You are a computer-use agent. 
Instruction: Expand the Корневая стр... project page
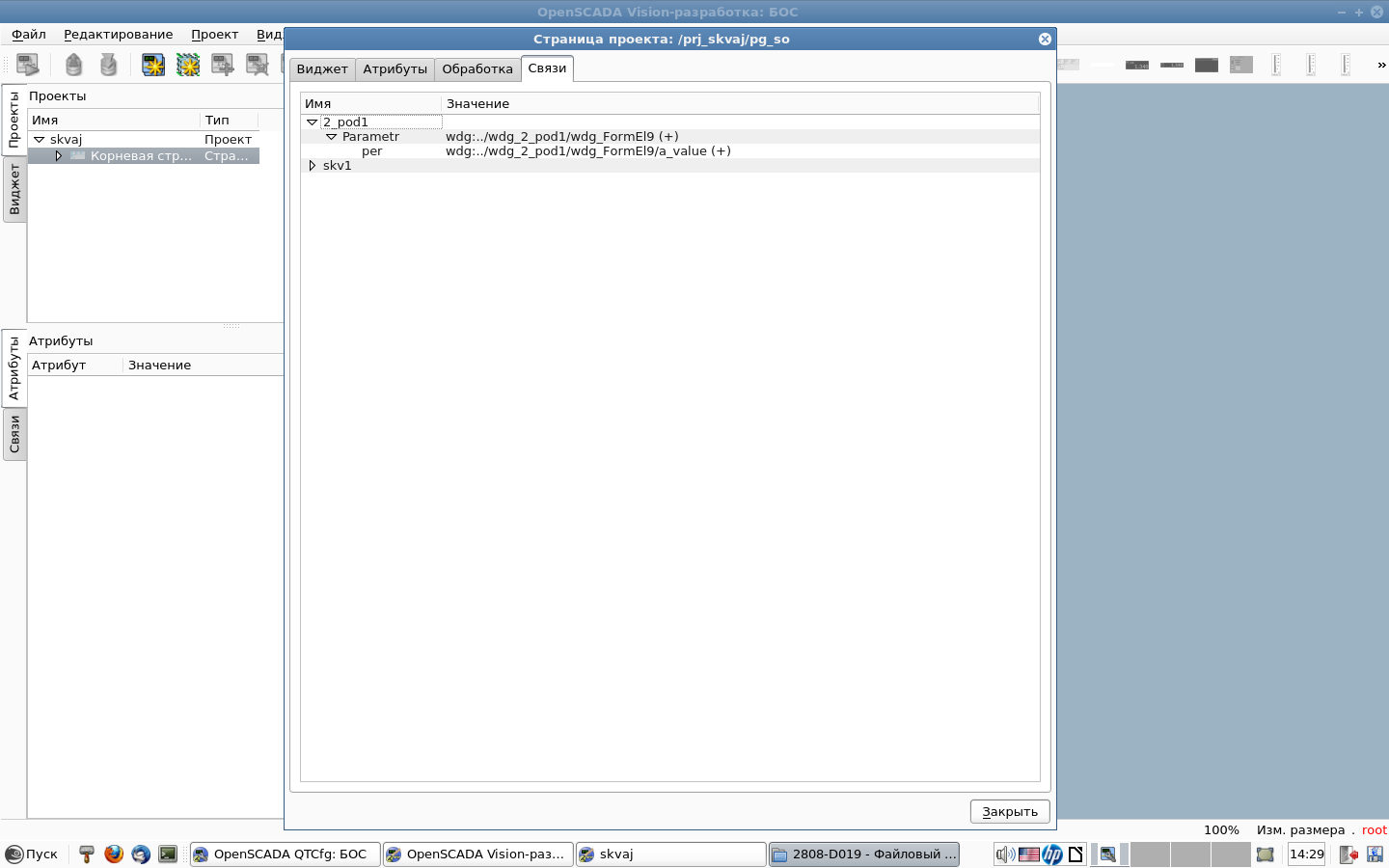[x=58, y=156]
